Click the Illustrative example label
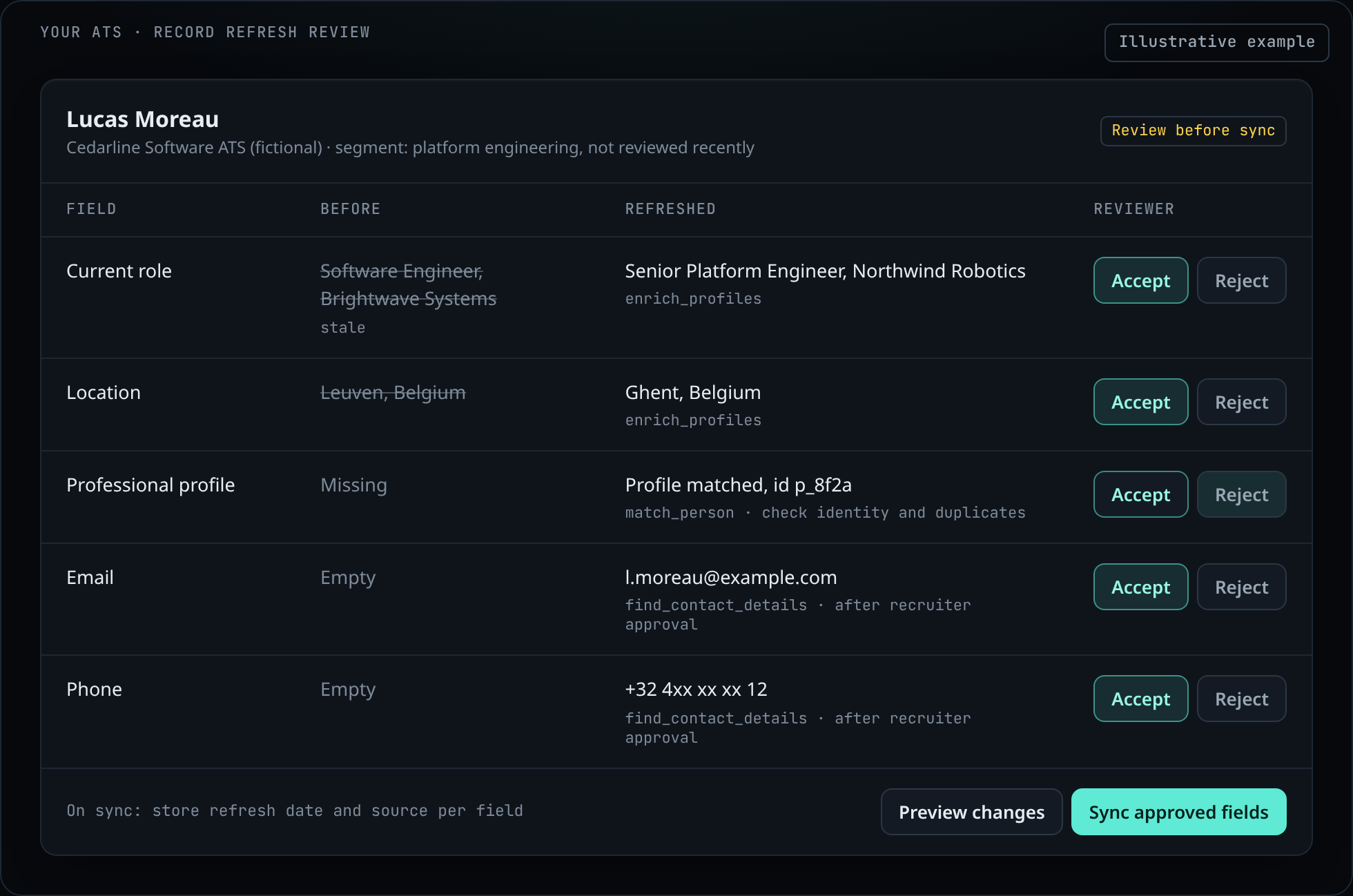The image size is (1353, 896). (1216, 42)
